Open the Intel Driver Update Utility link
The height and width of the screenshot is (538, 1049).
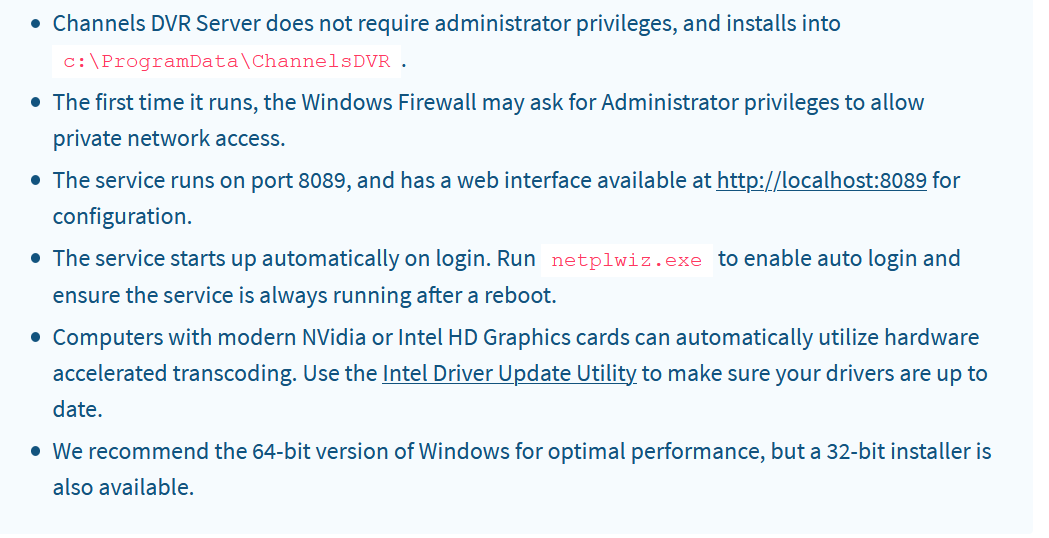pos(509,374)
